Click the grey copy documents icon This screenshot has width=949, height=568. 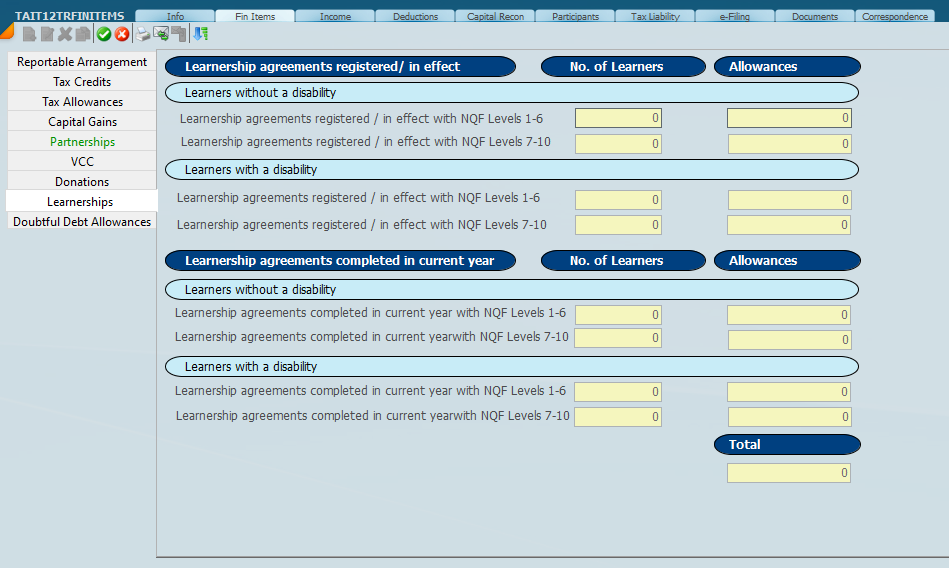click(x=82, y=34)
